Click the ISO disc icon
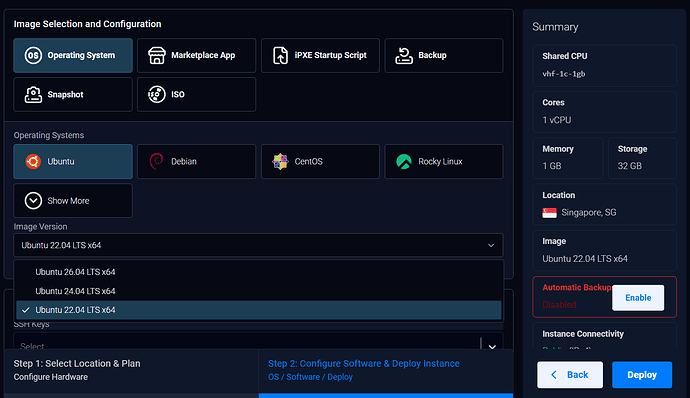This screenshot has height=398, width=690. (x=157, y=95)
